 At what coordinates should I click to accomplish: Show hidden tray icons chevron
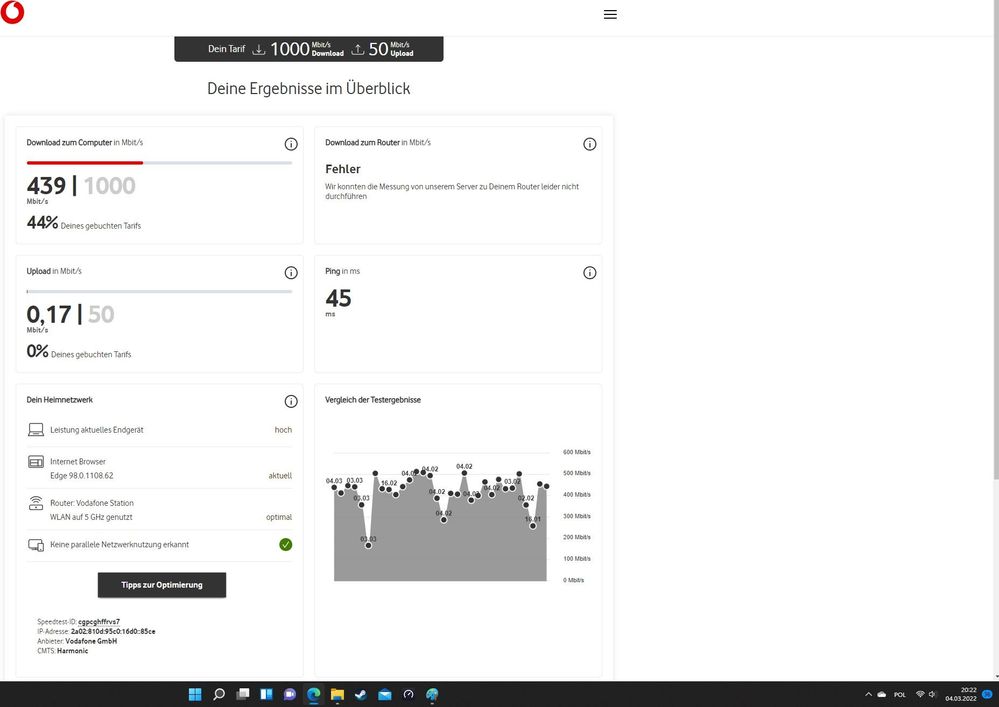pyautogui.click(x=868, y=694)
